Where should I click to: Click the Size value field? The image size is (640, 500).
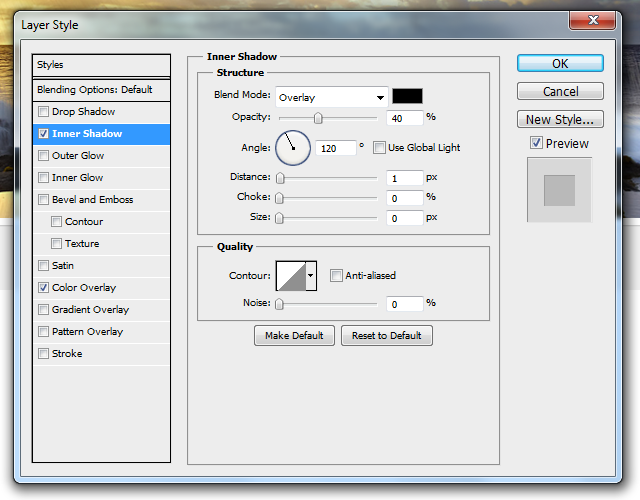pyautogui.click(x=404, y=218)
